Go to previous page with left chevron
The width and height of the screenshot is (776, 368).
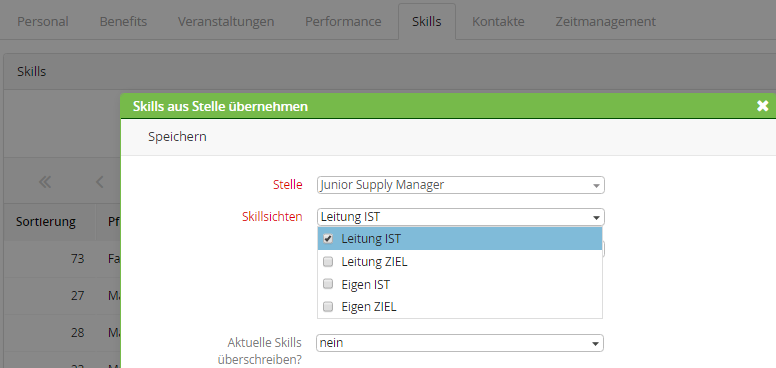(99, 183)
